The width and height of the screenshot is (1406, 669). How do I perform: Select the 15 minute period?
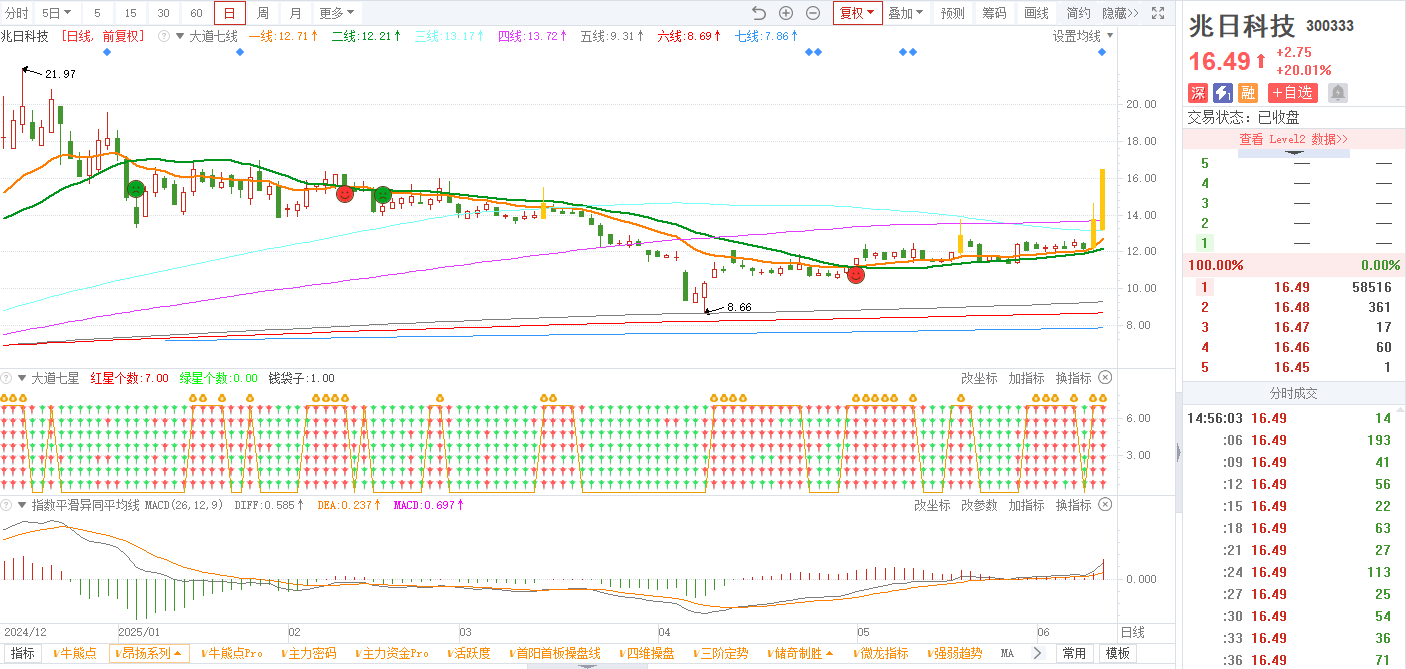(x=130, y=13)
